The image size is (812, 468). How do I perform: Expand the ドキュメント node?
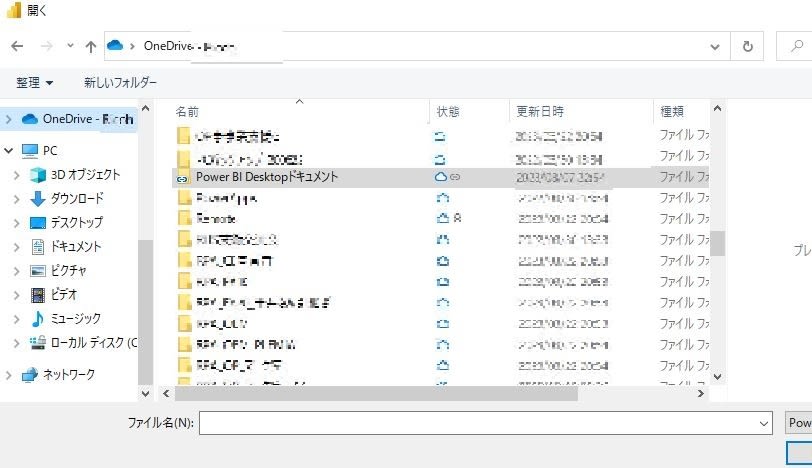click(17, 247)
